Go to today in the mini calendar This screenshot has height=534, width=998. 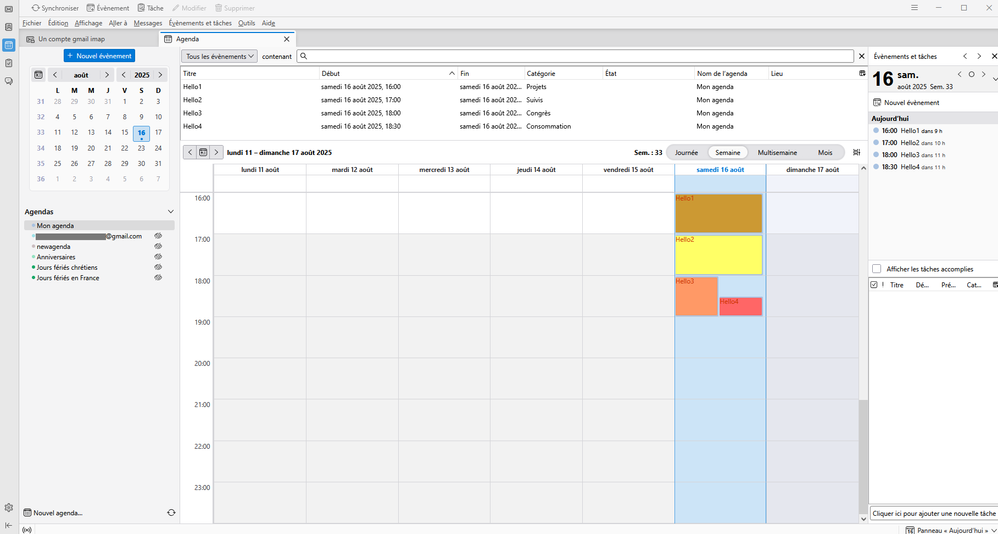pos(38,75)
